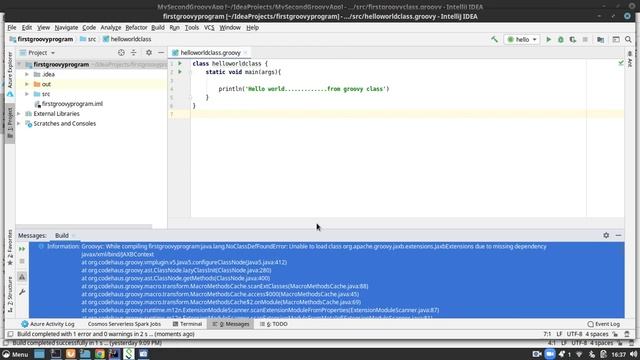
Task: Expand the out folder
Action: click(27, 84)
